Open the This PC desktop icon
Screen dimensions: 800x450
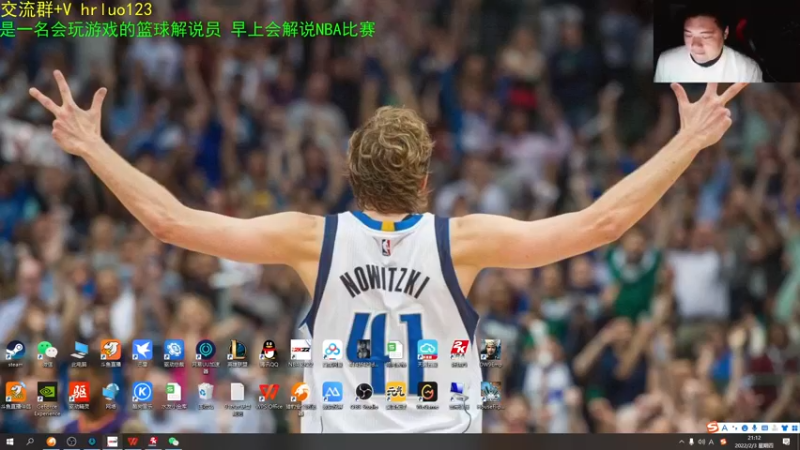pos(79,353)
